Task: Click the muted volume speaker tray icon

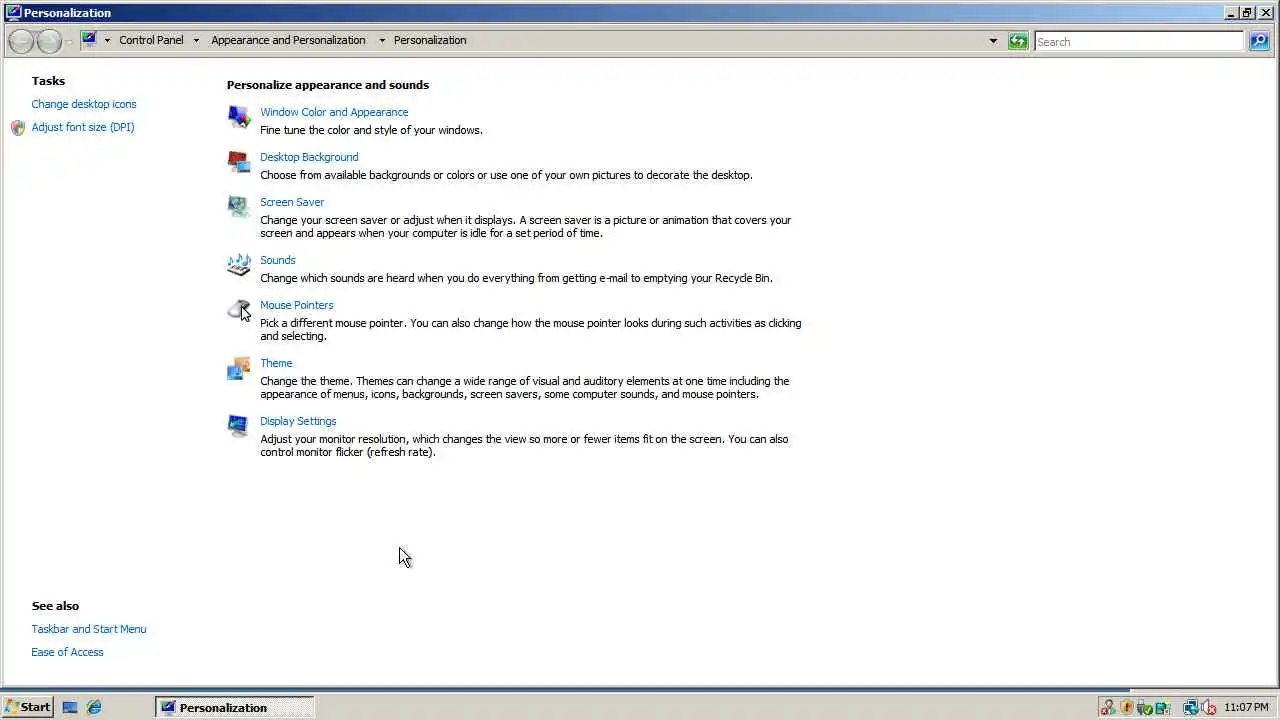Action: 1208,707
